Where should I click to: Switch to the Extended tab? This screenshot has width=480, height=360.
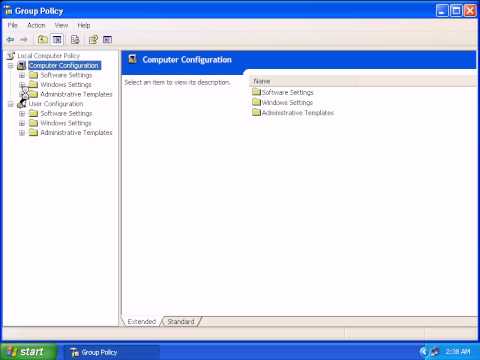(x=142, y=321)
